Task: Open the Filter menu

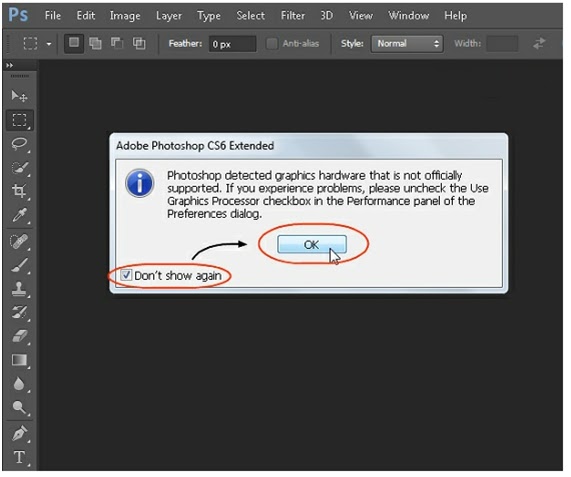Action: tap(293, 16)
